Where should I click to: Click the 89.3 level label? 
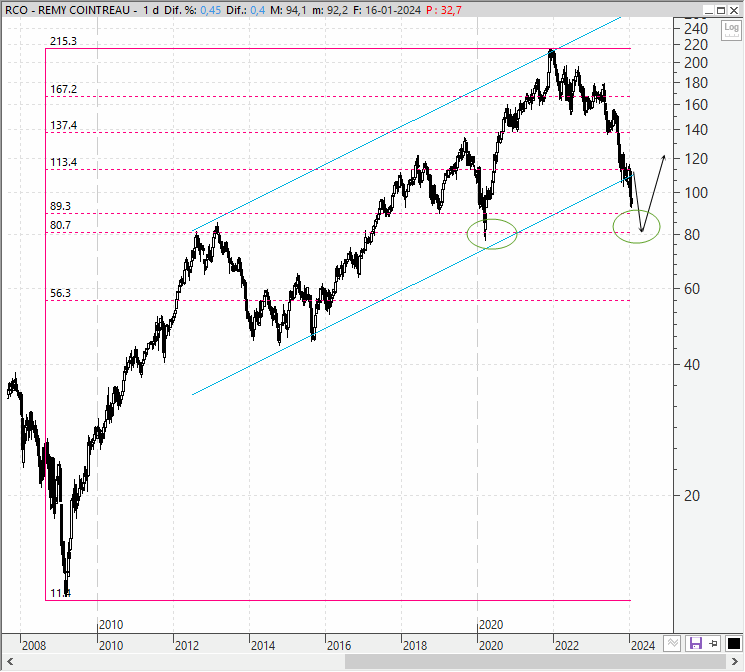(x=60, y=206)
